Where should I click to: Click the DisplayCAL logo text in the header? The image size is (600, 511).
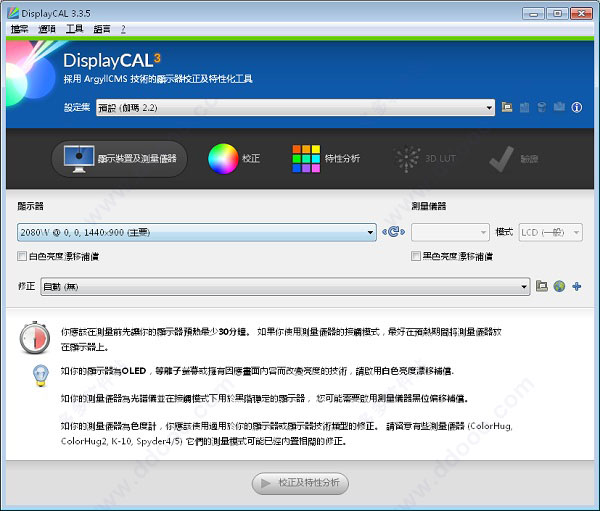[x=112, y=60]
